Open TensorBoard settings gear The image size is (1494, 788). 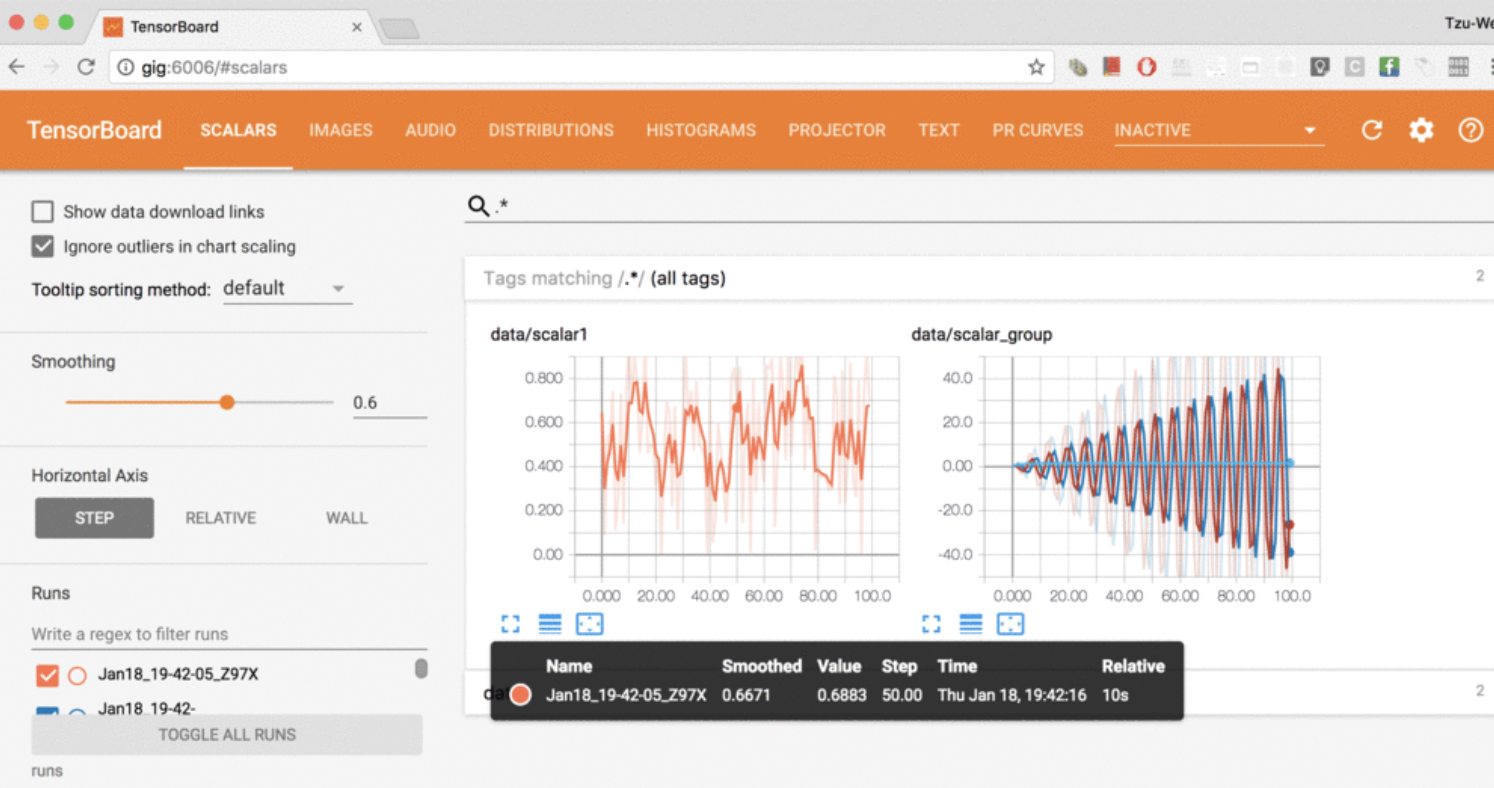coord(1421,130)
